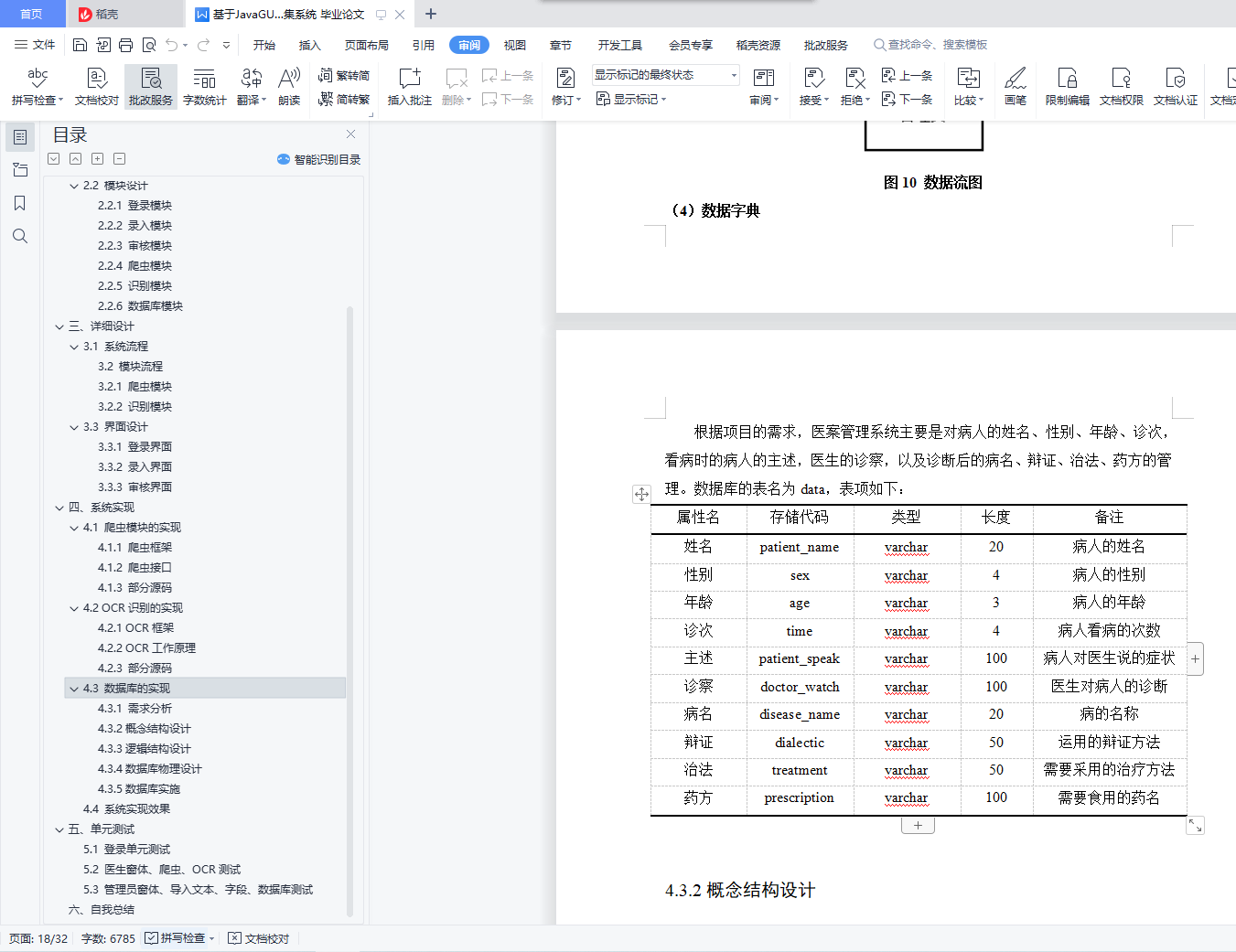Toggle 文档校对 in the status bar
This screenshot has width=1236, height=952.
tap(259, 938)
